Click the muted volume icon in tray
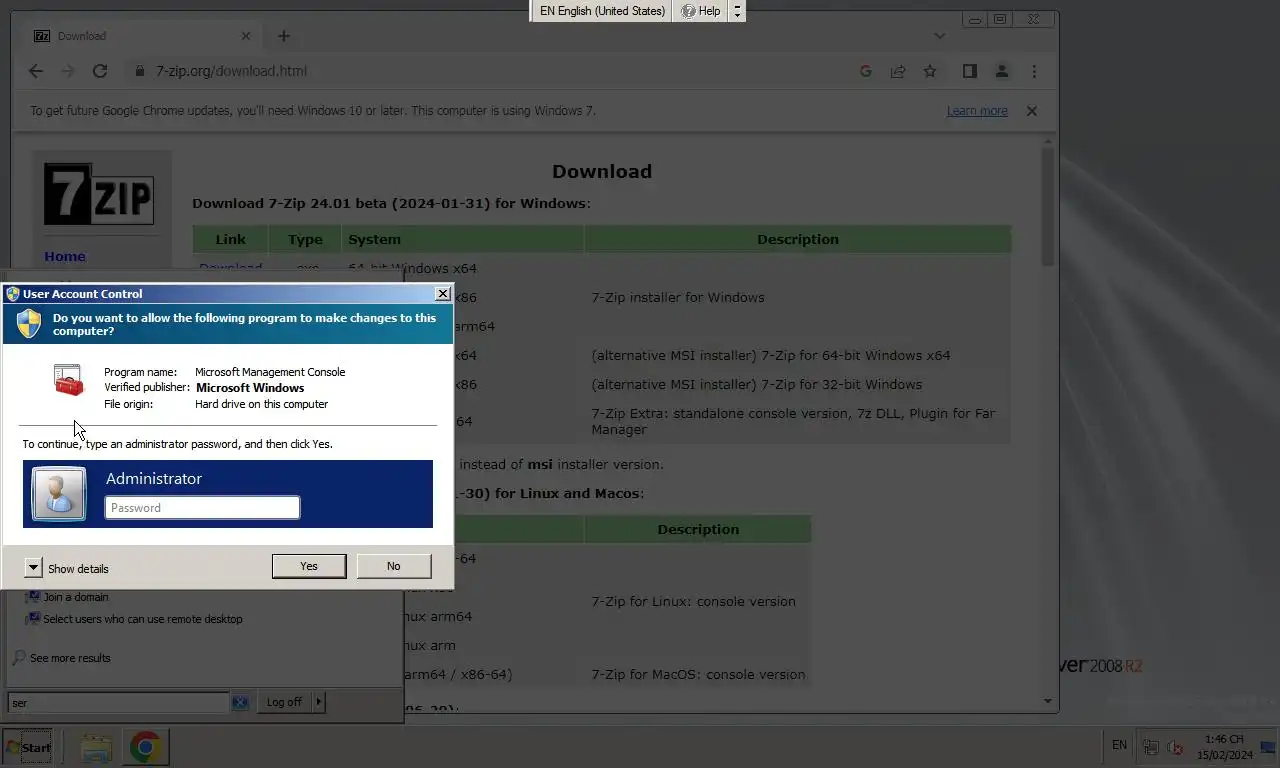 1176,747
